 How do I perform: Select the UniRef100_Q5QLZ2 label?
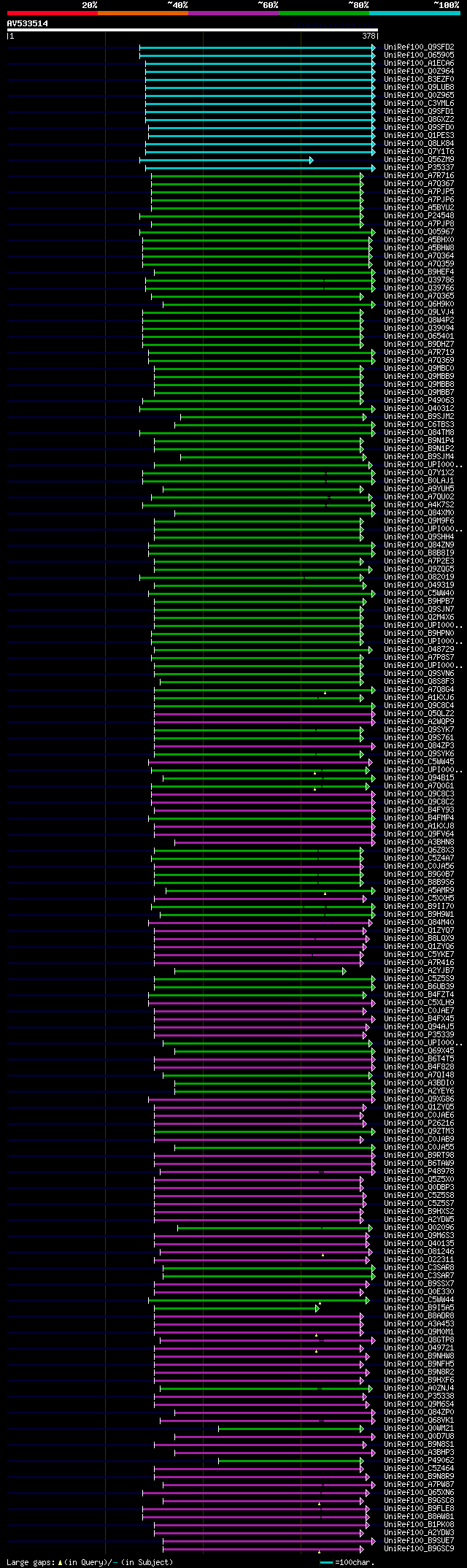click(x=419, y=714)
